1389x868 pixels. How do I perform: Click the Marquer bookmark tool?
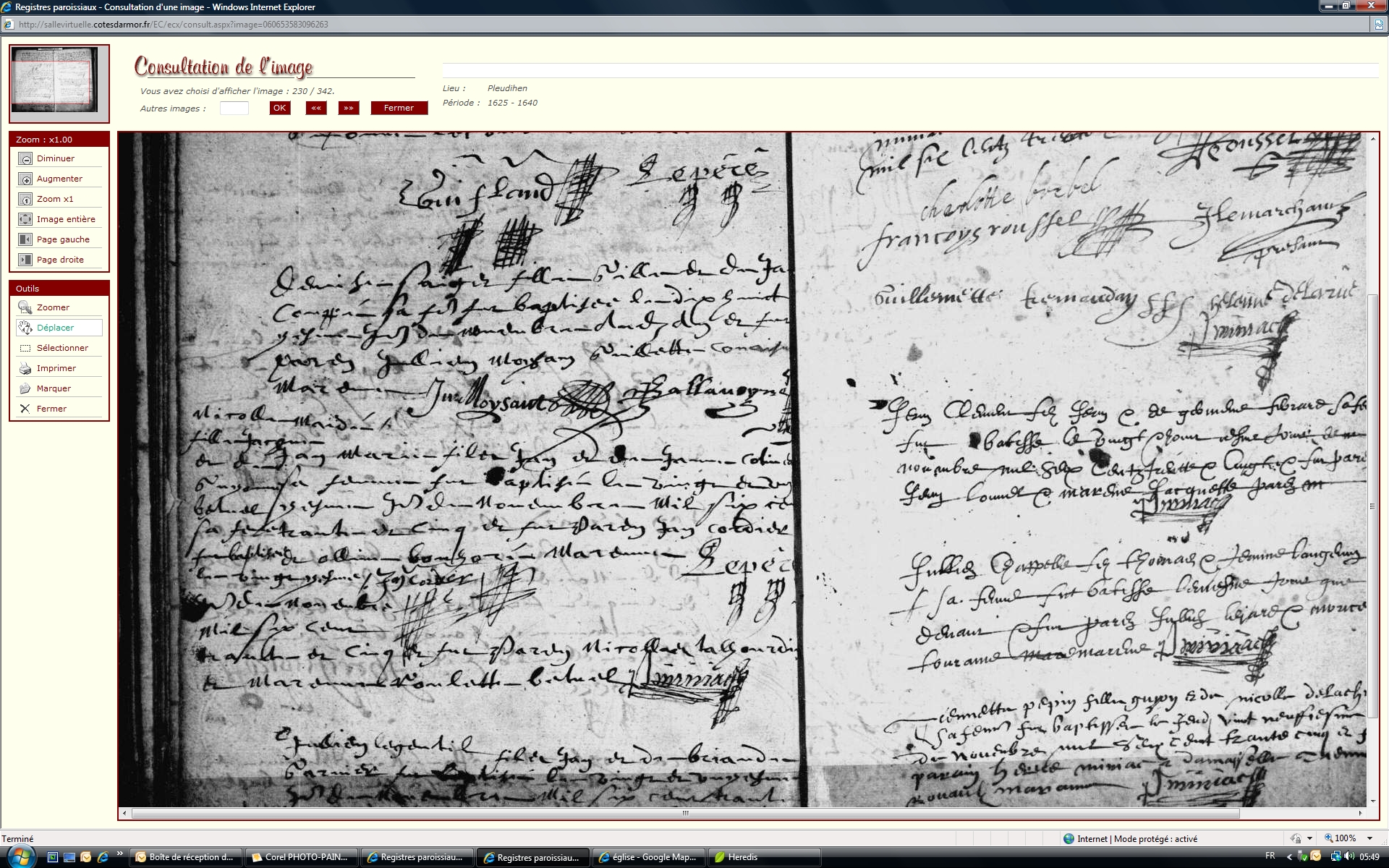coord(25,388)
